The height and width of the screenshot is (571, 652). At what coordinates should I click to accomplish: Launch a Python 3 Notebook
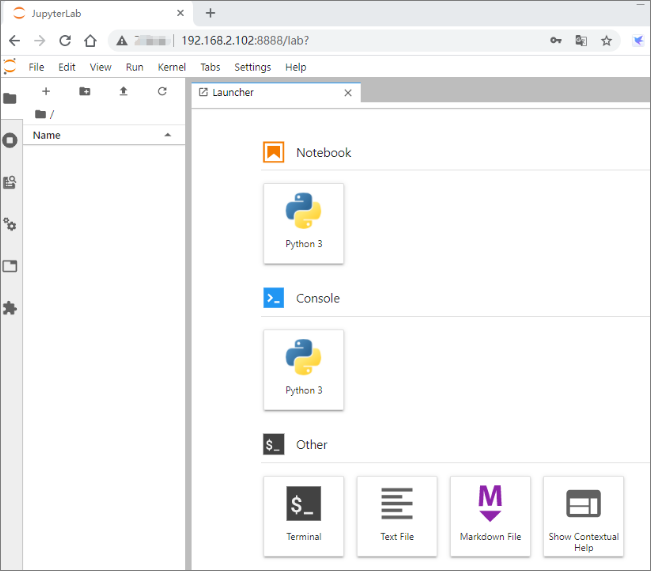(304, 224)
